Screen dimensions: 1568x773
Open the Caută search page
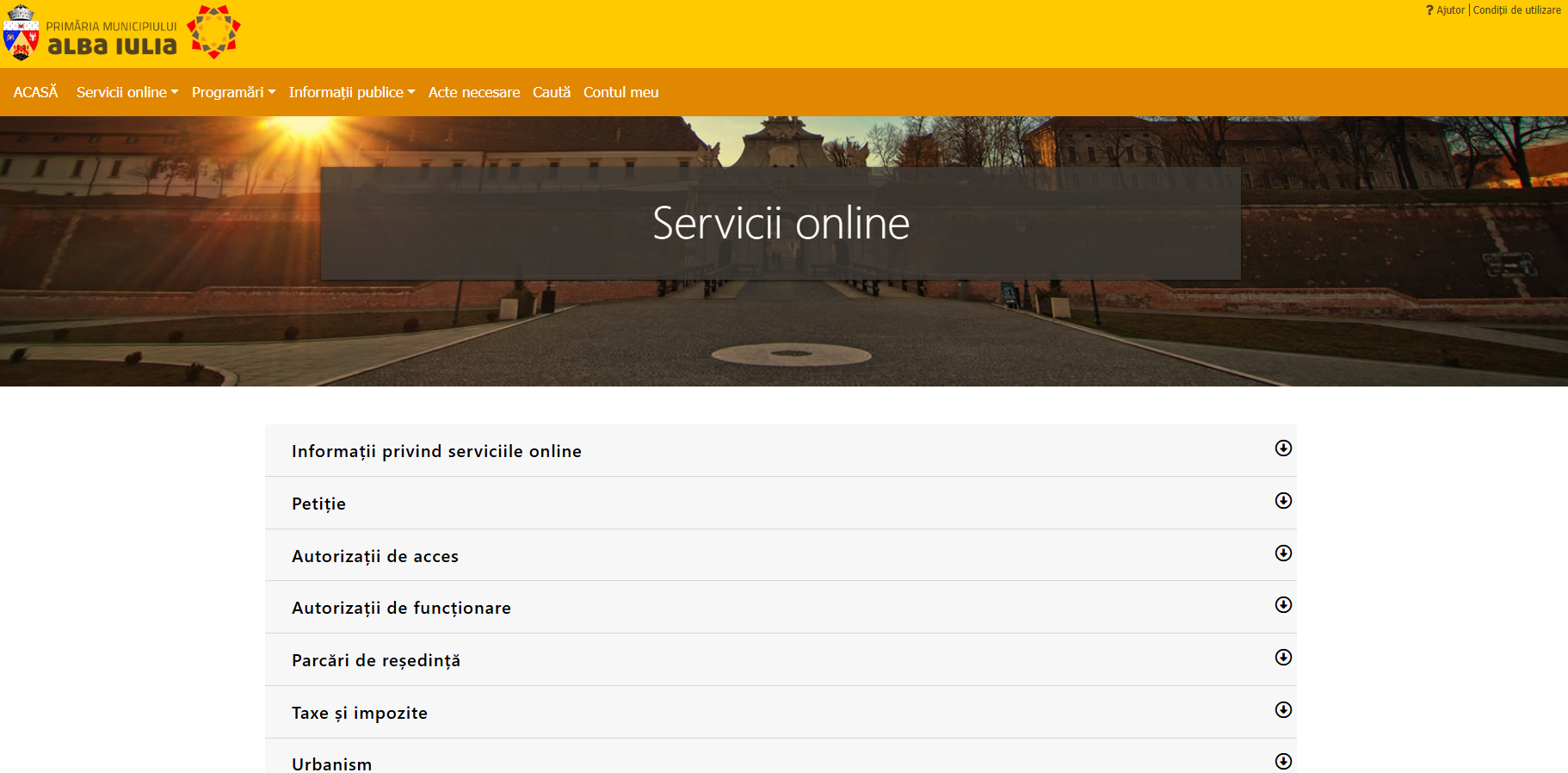552,92
